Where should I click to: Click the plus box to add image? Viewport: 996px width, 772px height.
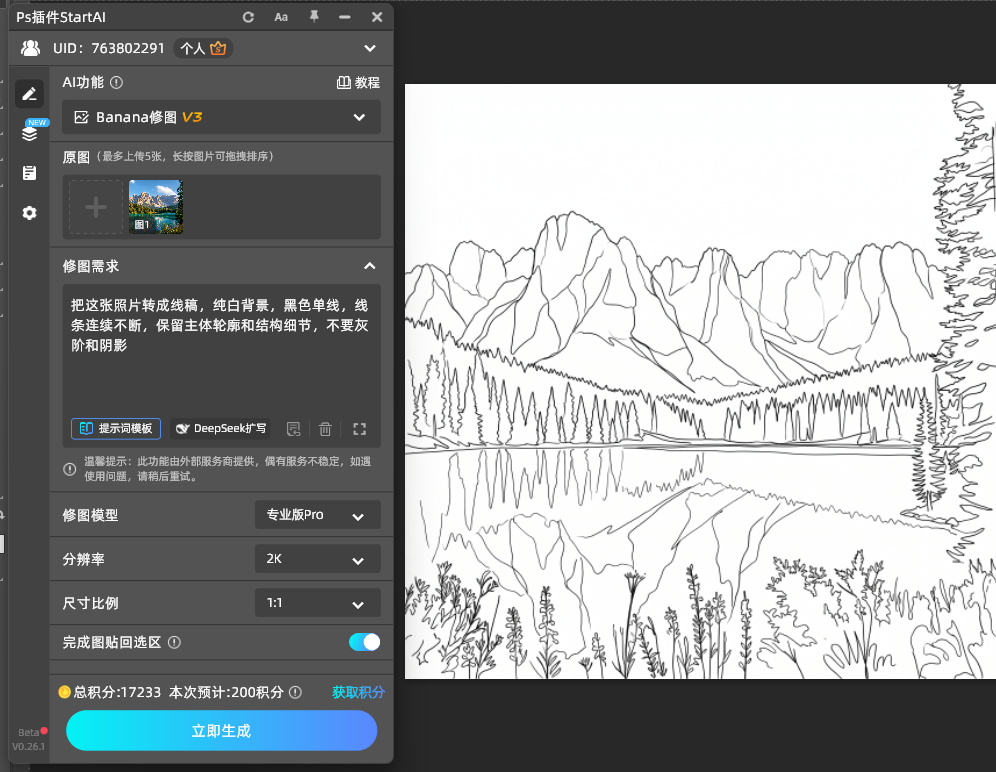coord(96,207)
